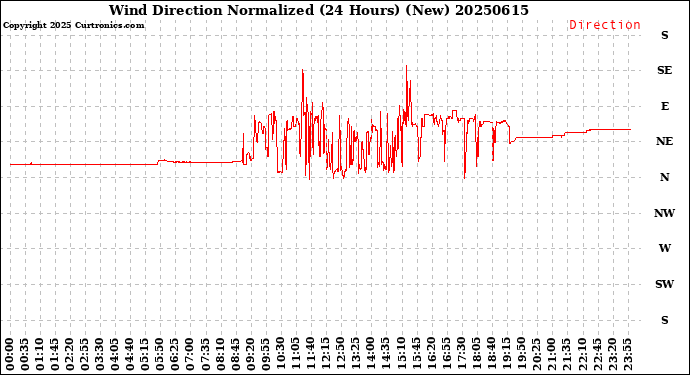690x375 pixels.
Task: Click the '01:10' time label
Action: 40,354
